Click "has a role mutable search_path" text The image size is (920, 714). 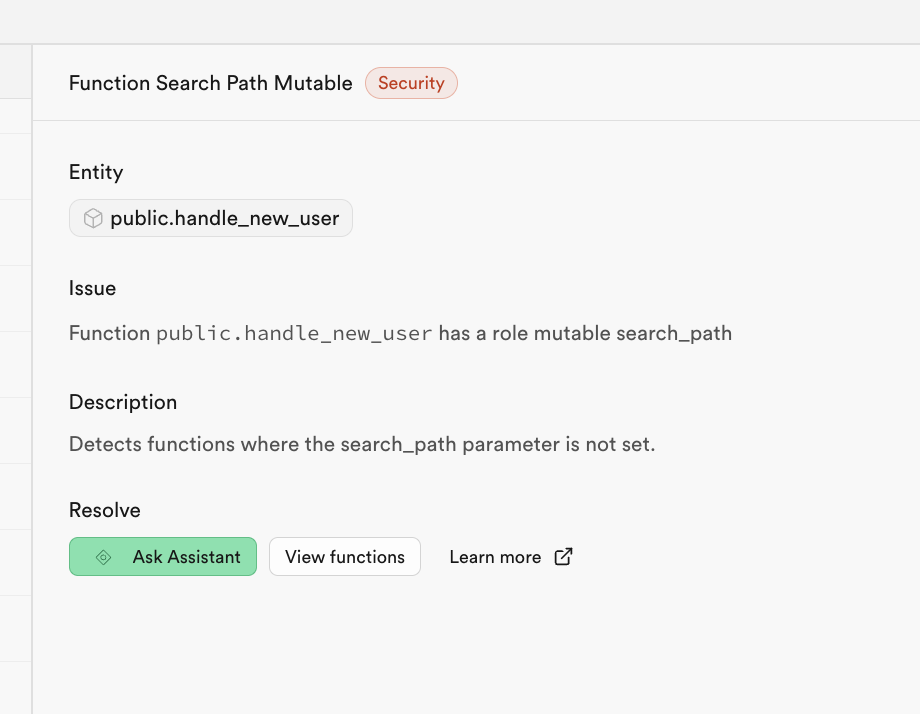585,333
